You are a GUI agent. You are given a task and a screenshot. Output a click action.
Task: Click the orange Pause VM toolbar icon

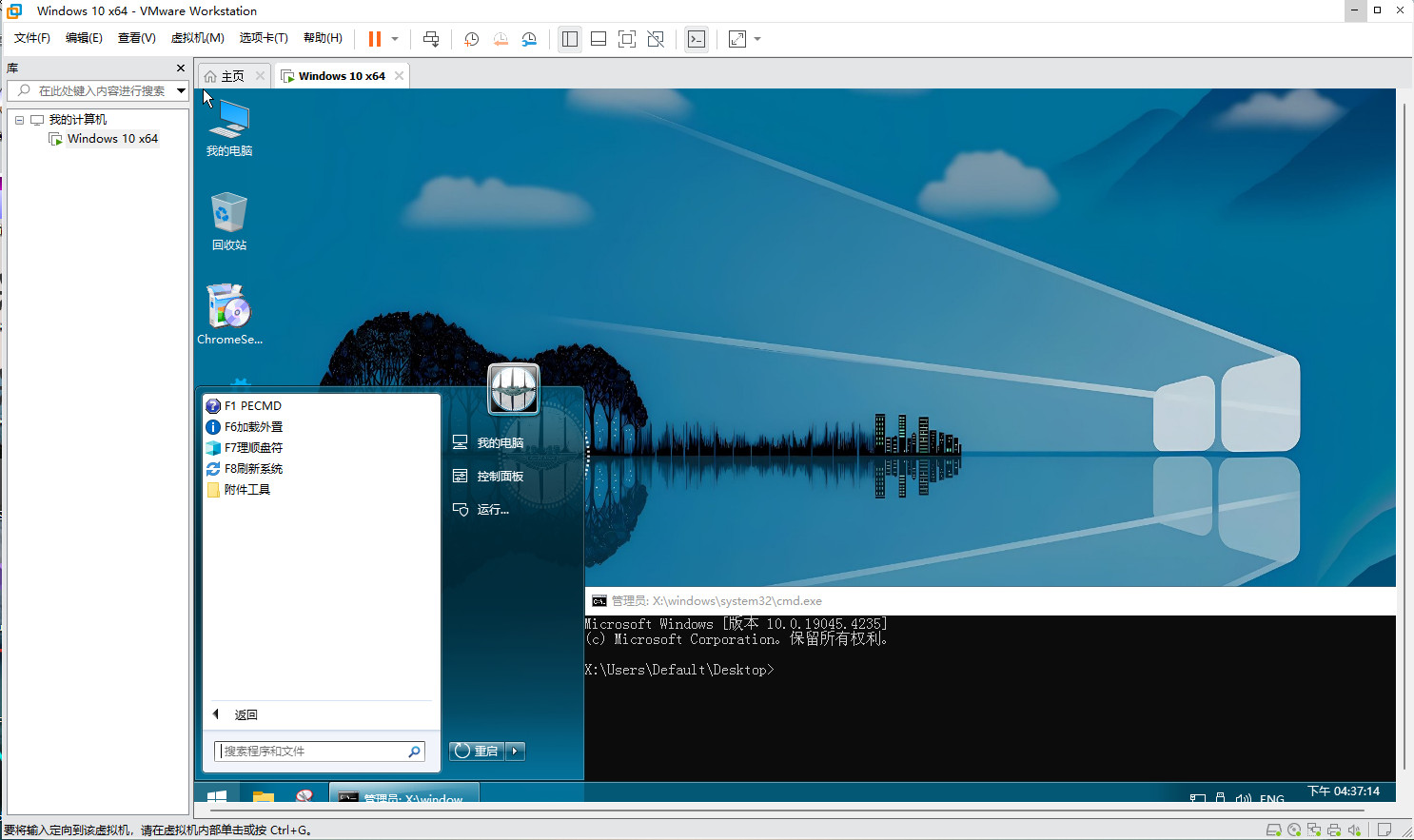[x=375, y=39]
